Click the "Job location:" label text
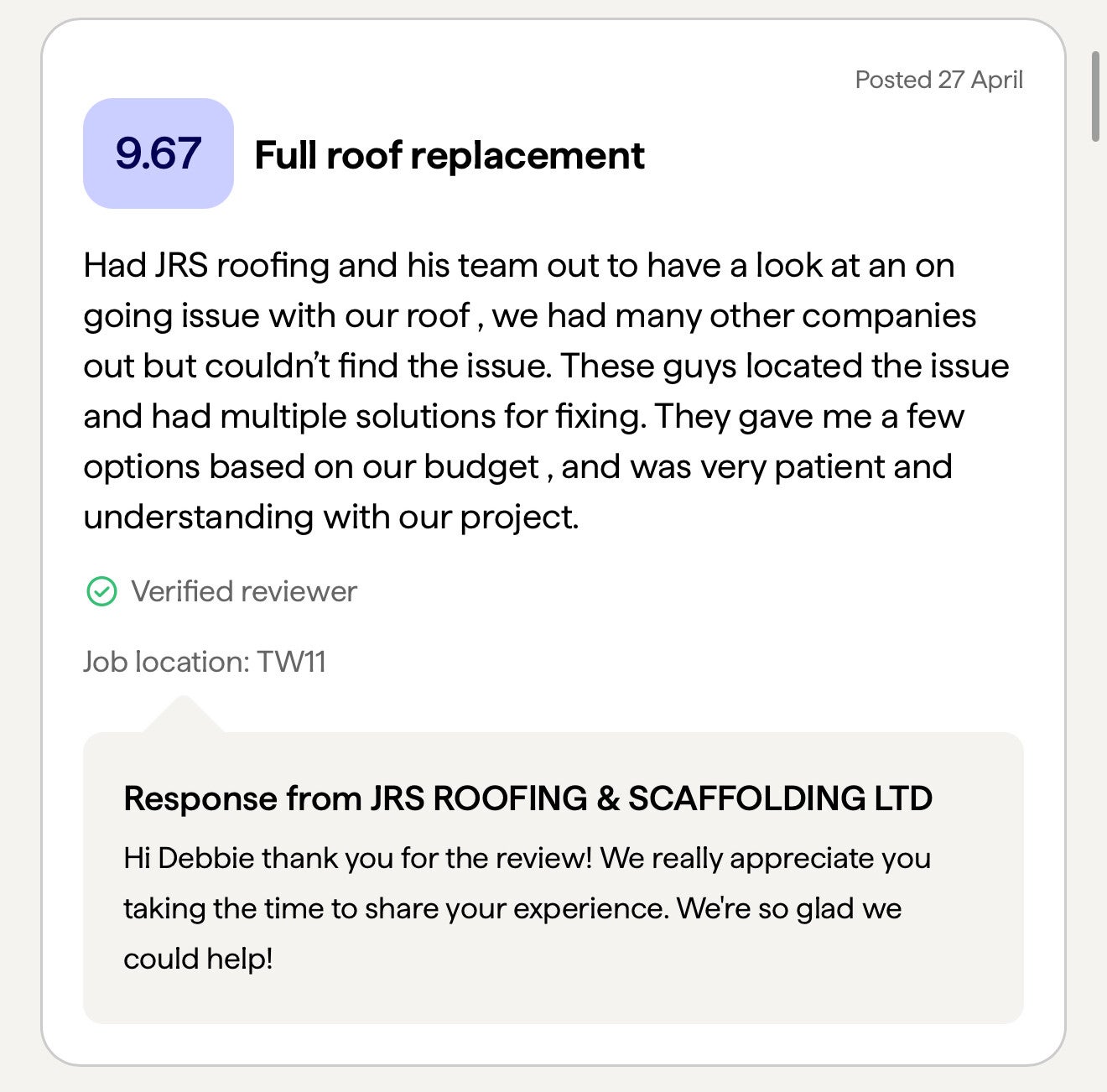The width and height of the screenshot is (1107, 1092). click(166, 662)
